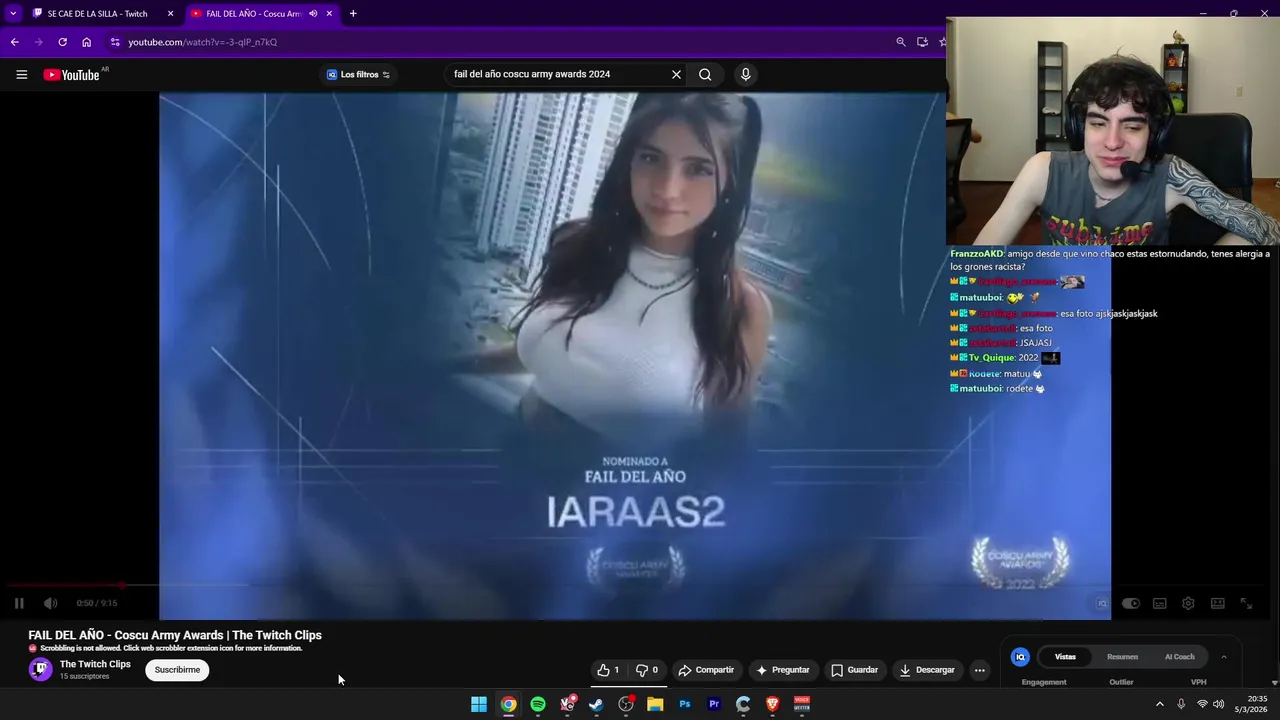Pause the video playback
This screenshot has width=1280, height=720.
(x=18, y=603)
